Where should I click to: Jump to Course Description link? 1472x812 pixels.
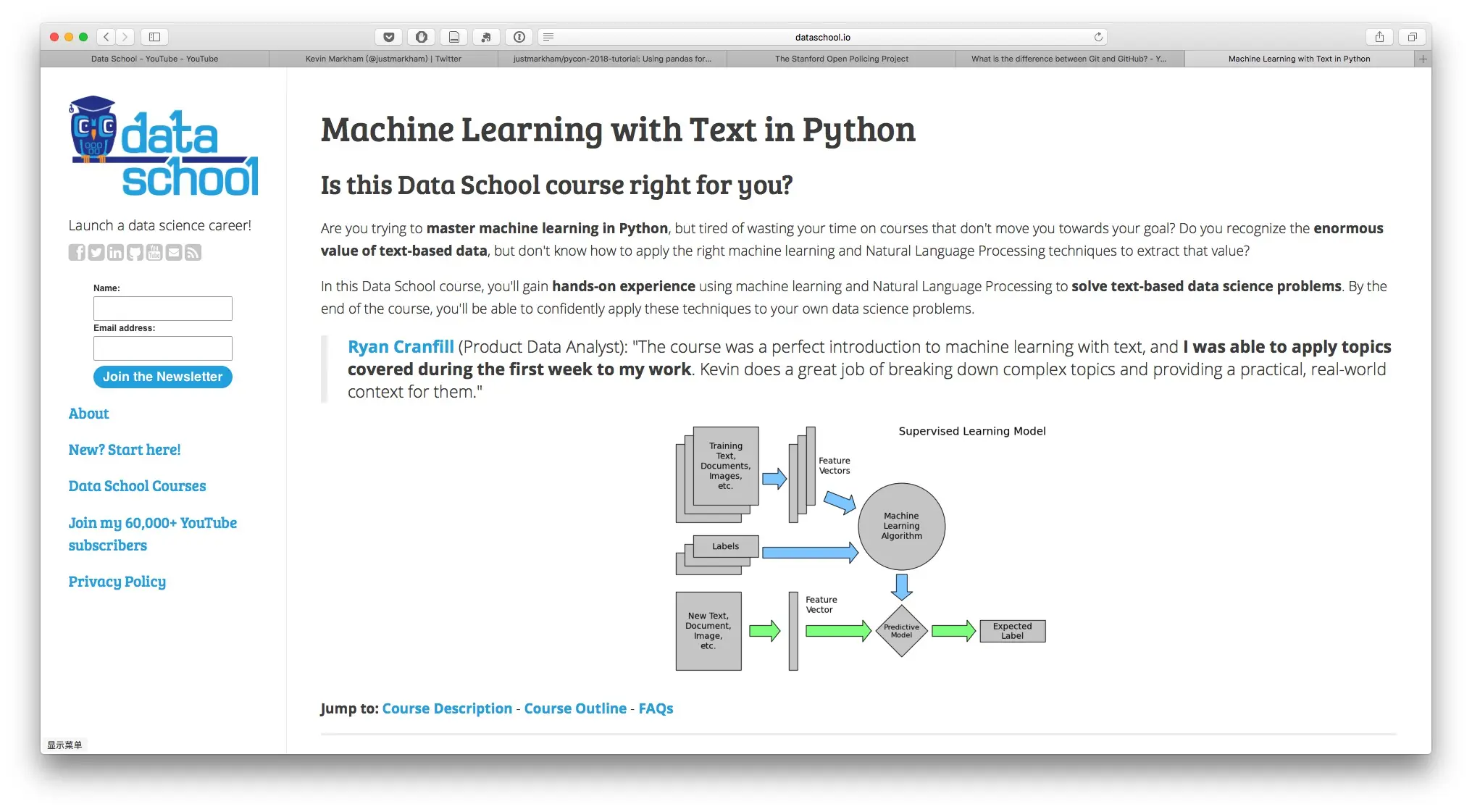click(447, 708)
